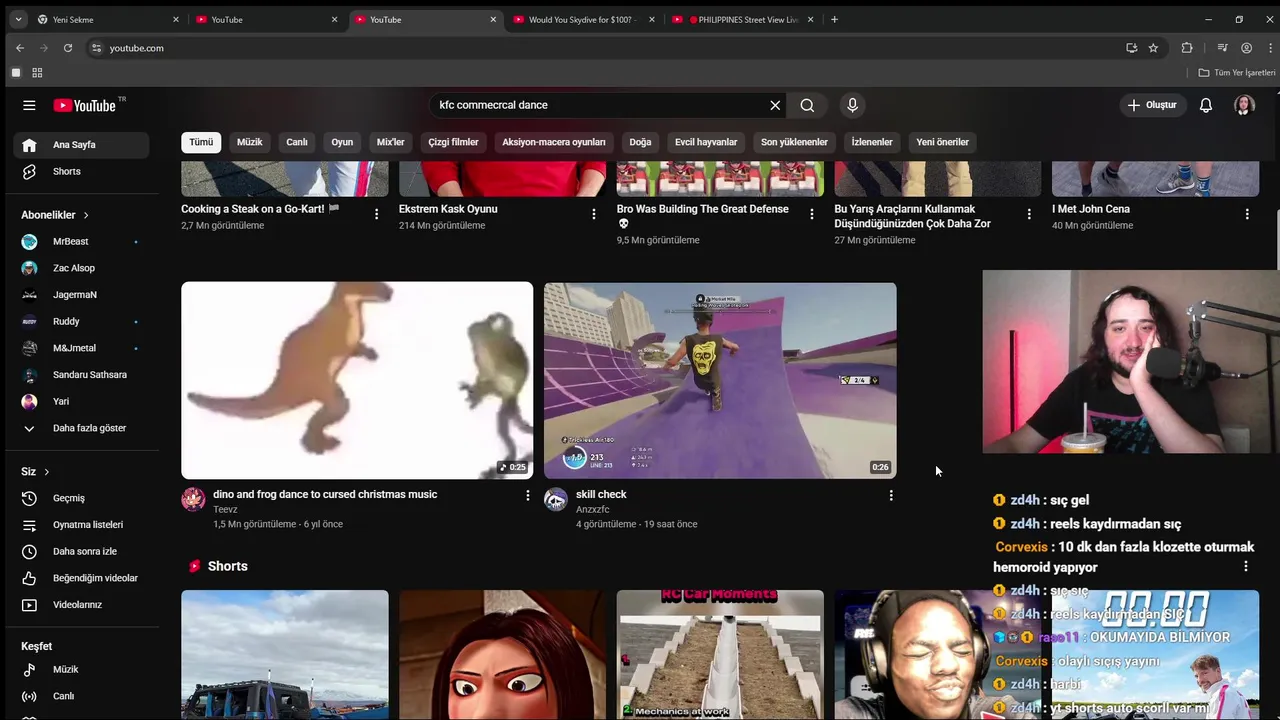Open options for Bu Yarış Araçlarını video
The width and height of the screenshot is (1280, 720).
pos(1029,214)
